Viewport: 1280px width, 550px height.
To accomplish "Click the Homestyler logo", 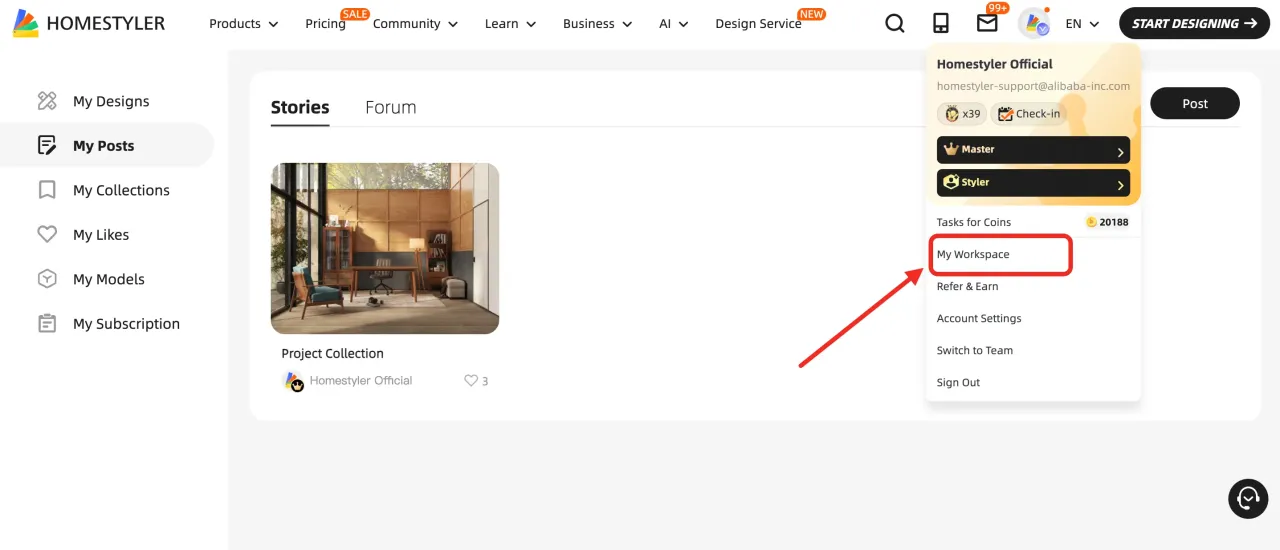I will (x=89, y=23).
